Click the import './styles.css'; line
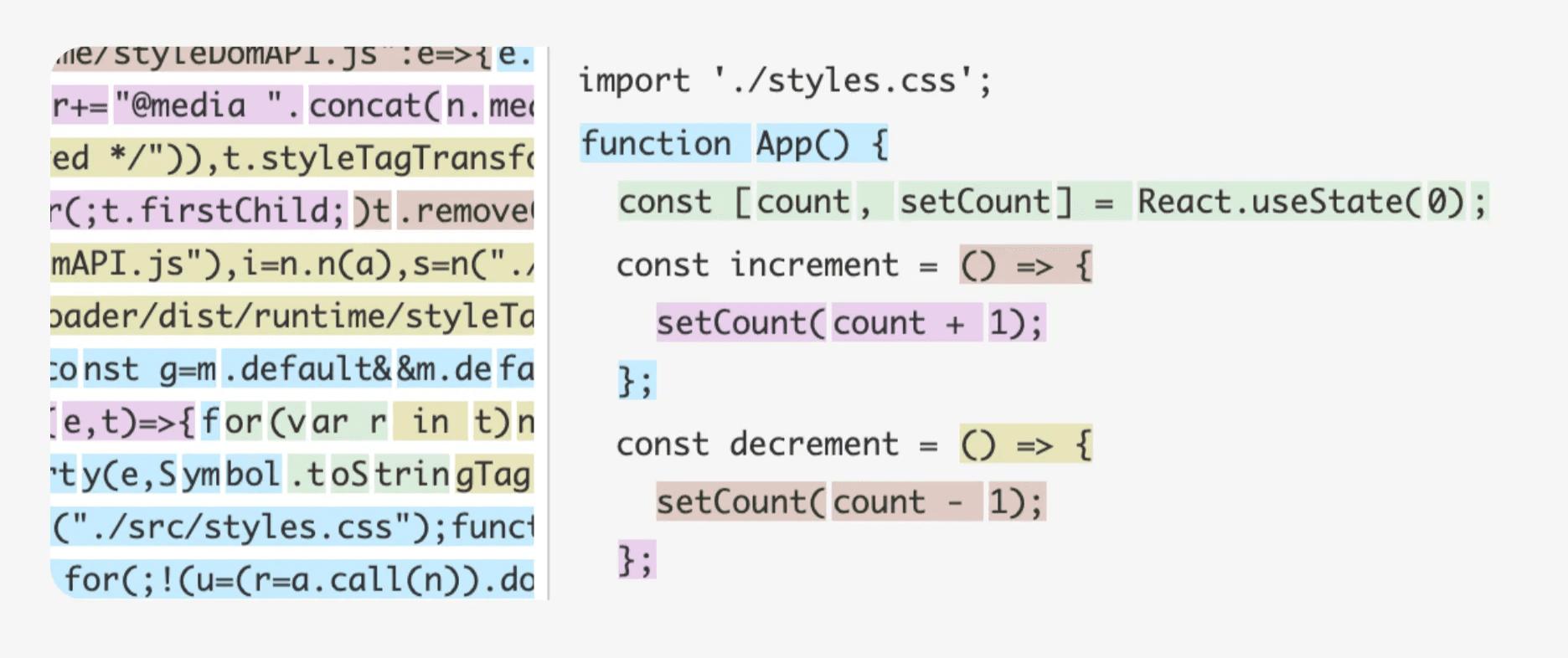Viewport: 1568px width, 658px height. (785, 81)
